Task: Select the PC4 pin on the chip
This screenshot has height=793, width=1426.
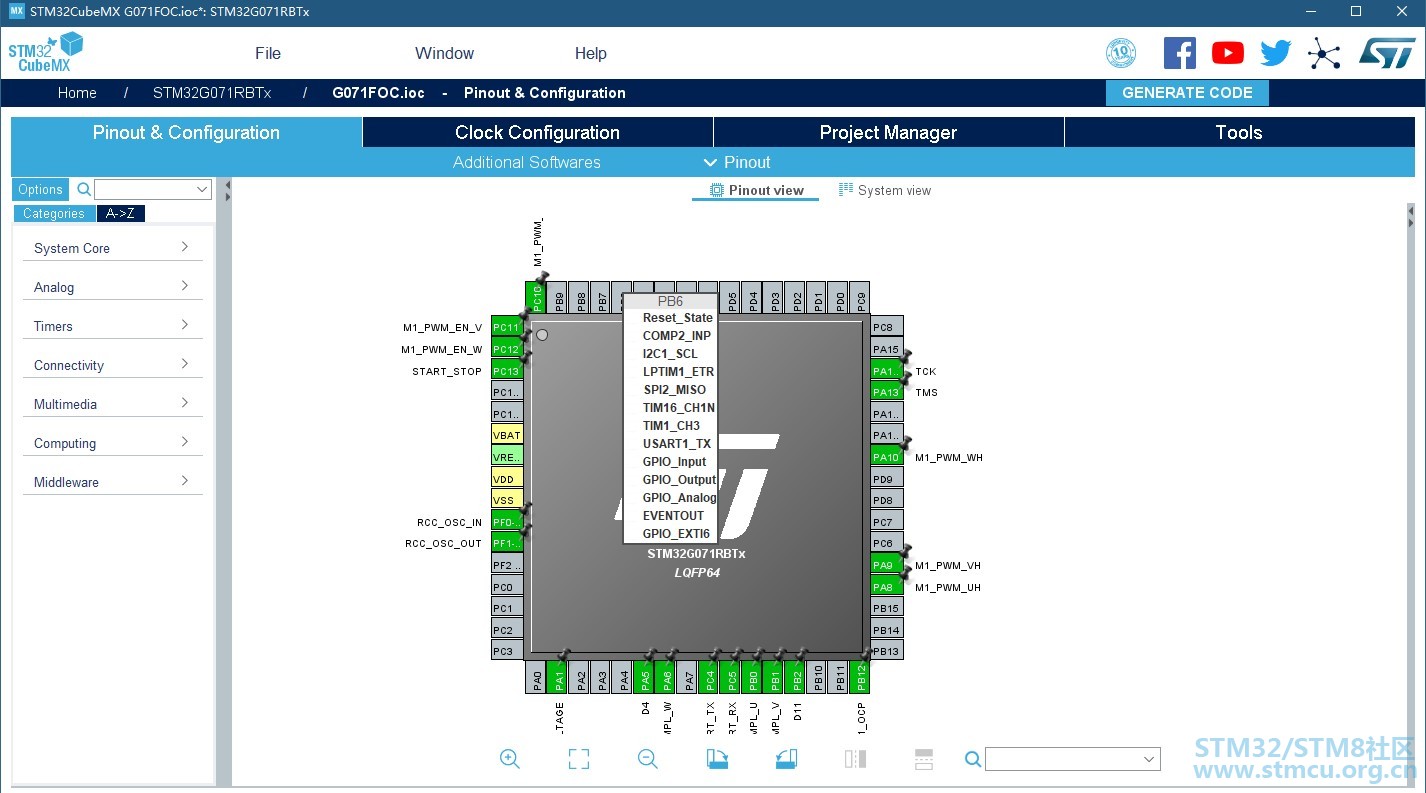Action: coord(710,677)
